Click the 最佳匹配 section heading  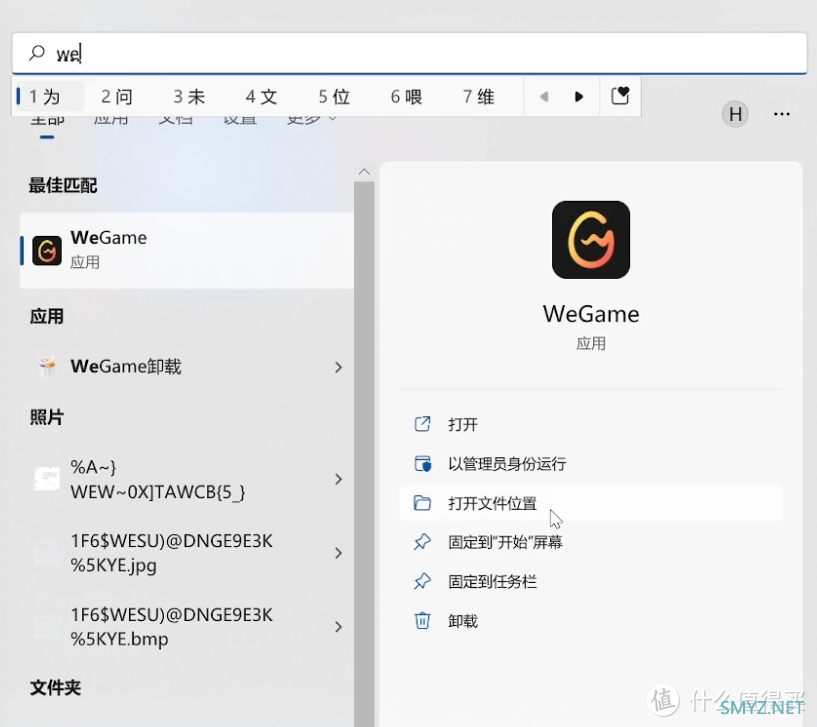(63, 185)
